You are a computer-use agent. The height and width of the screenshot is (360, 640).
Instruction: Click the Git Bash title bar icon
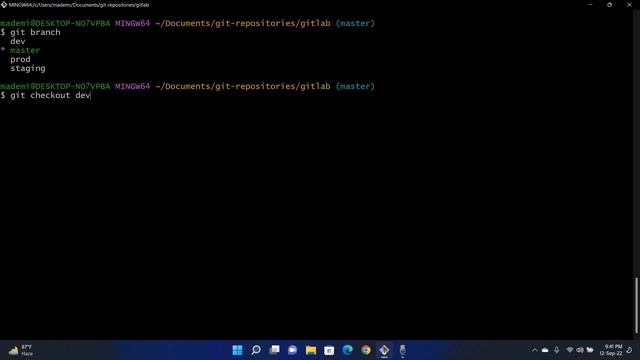[4, 5]
